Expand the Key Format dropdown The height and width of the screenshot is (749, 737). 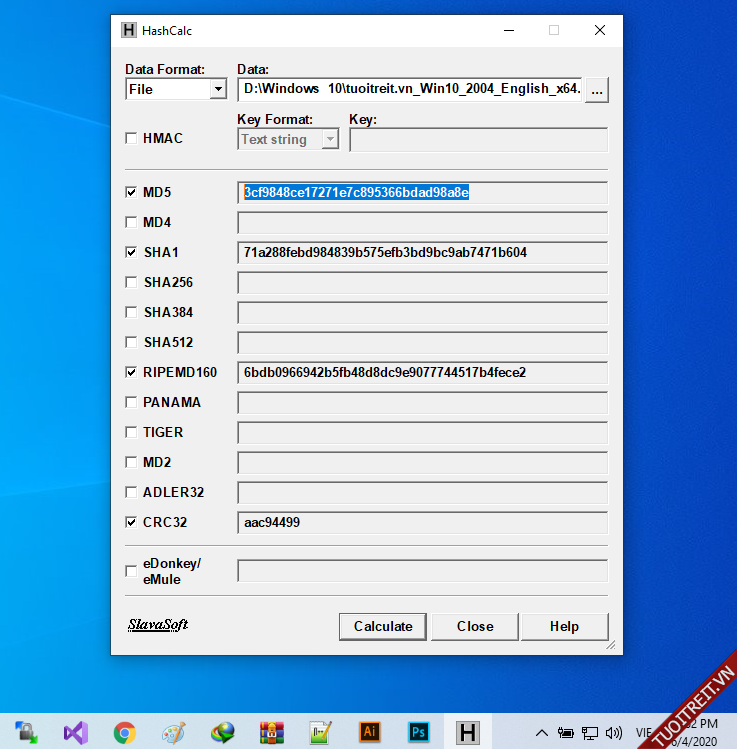pos(329,140)
